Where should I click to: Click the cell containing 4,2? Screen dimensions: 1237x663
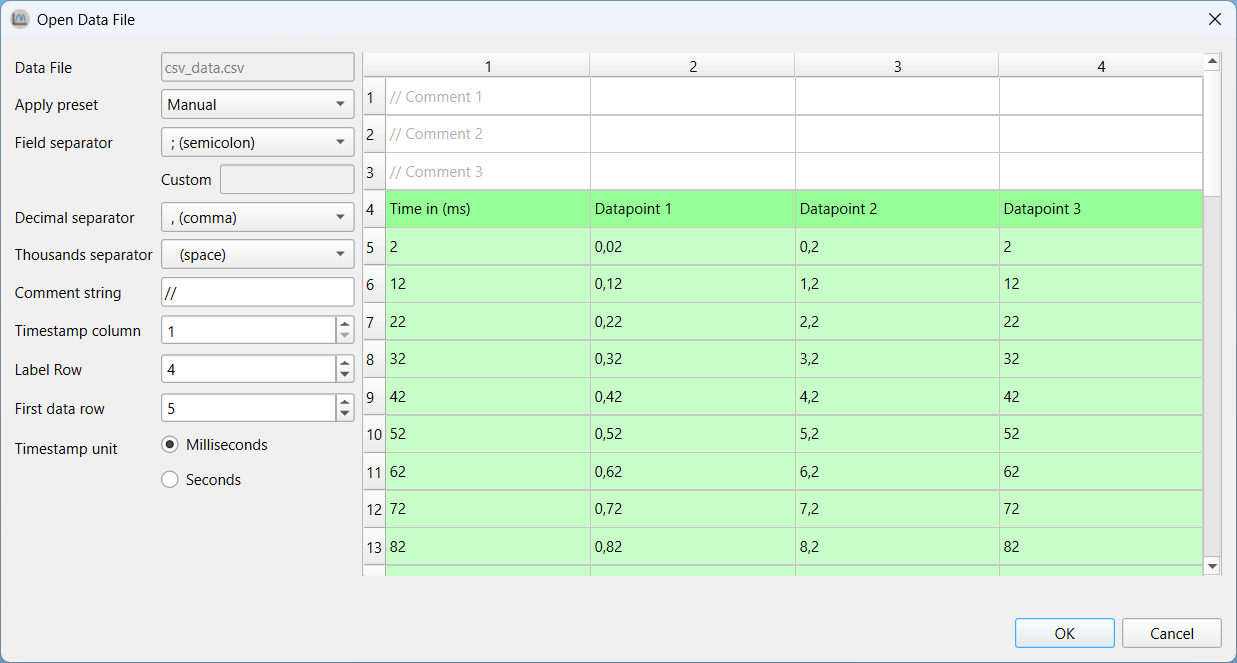click(897, 397)
